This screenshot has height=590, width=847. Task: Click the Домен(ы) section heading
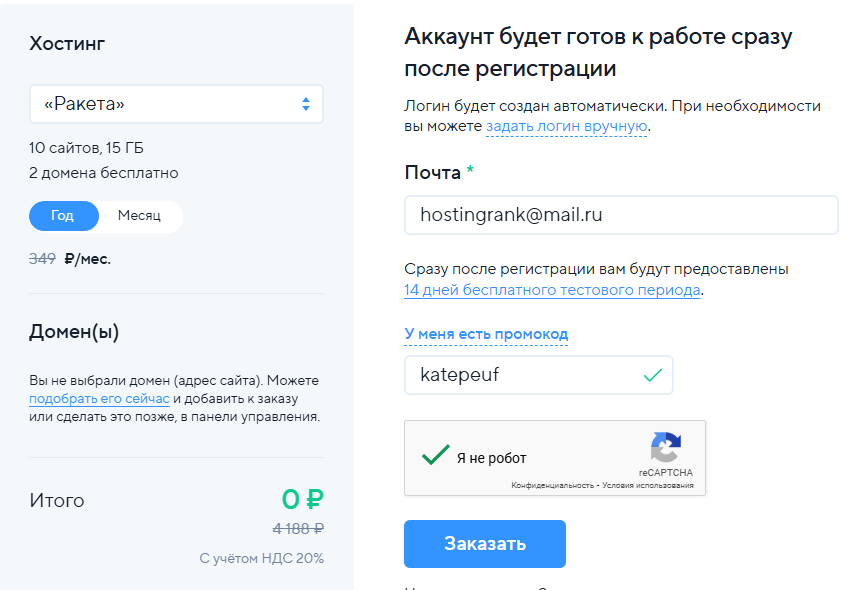click(x=74, y=332)
